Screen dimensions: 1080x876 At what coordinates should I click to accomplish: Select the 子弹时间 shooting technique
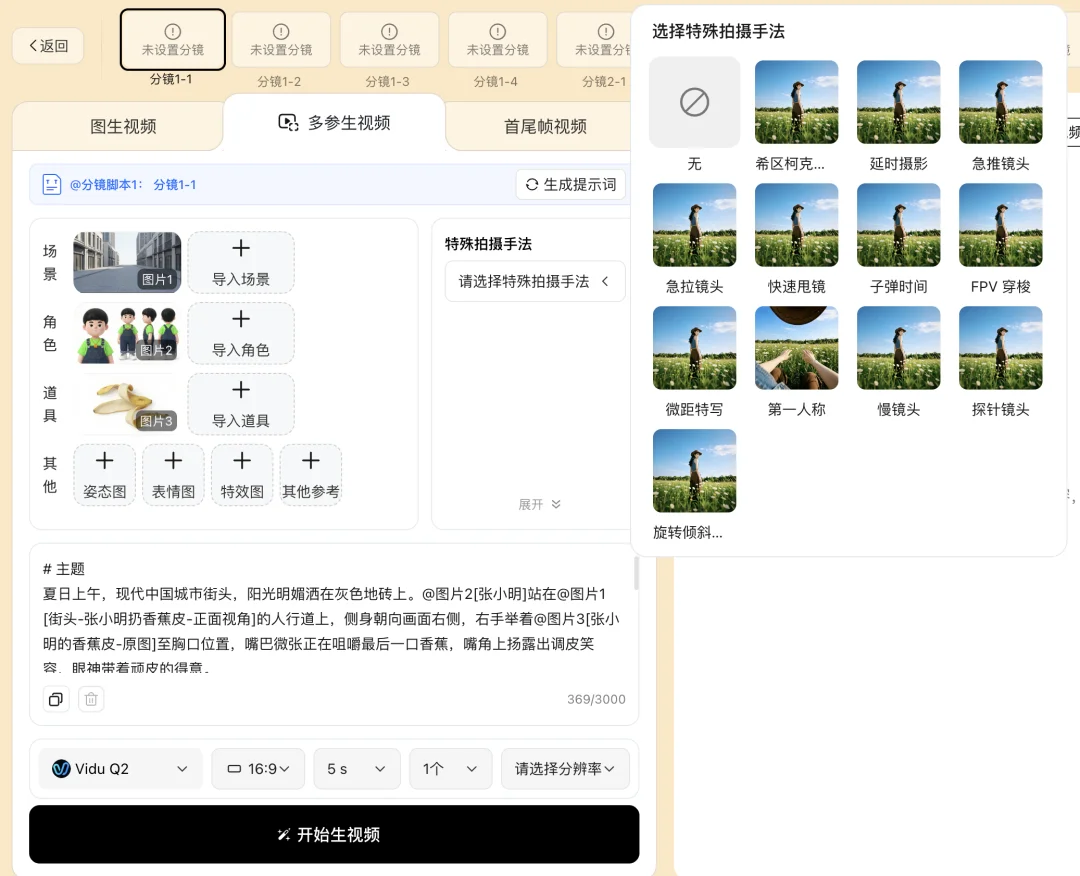[x=898, y=225]
